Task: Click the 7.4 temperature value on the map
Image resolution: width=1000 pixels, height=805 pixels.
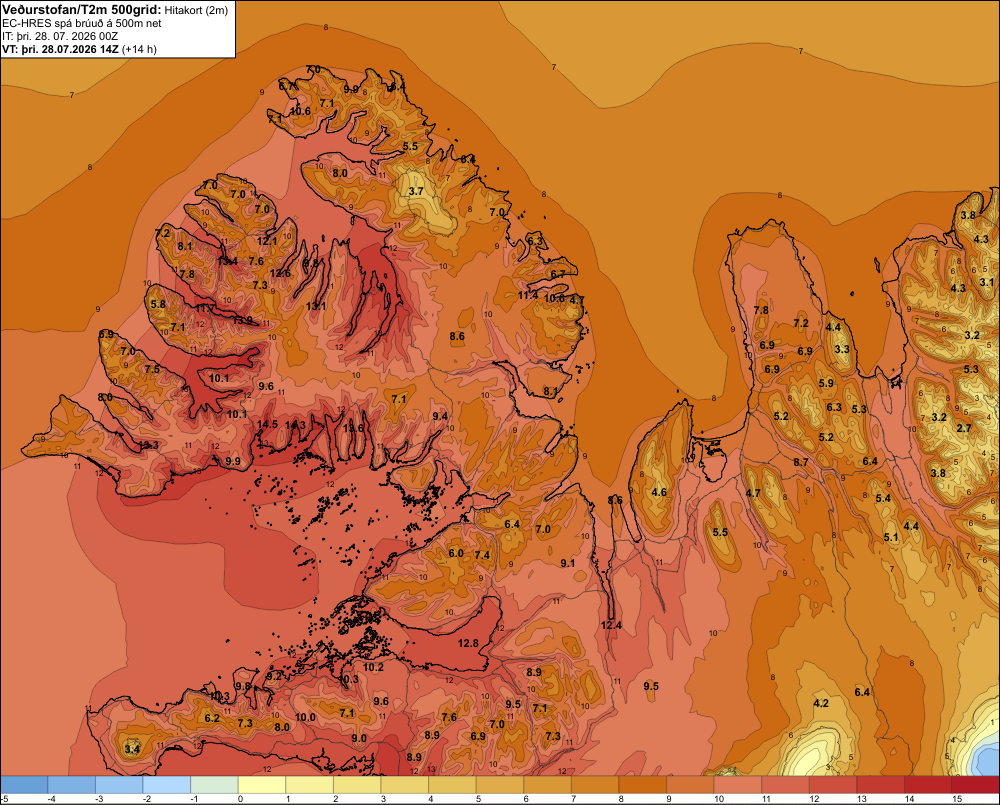Action: [482, 555]
